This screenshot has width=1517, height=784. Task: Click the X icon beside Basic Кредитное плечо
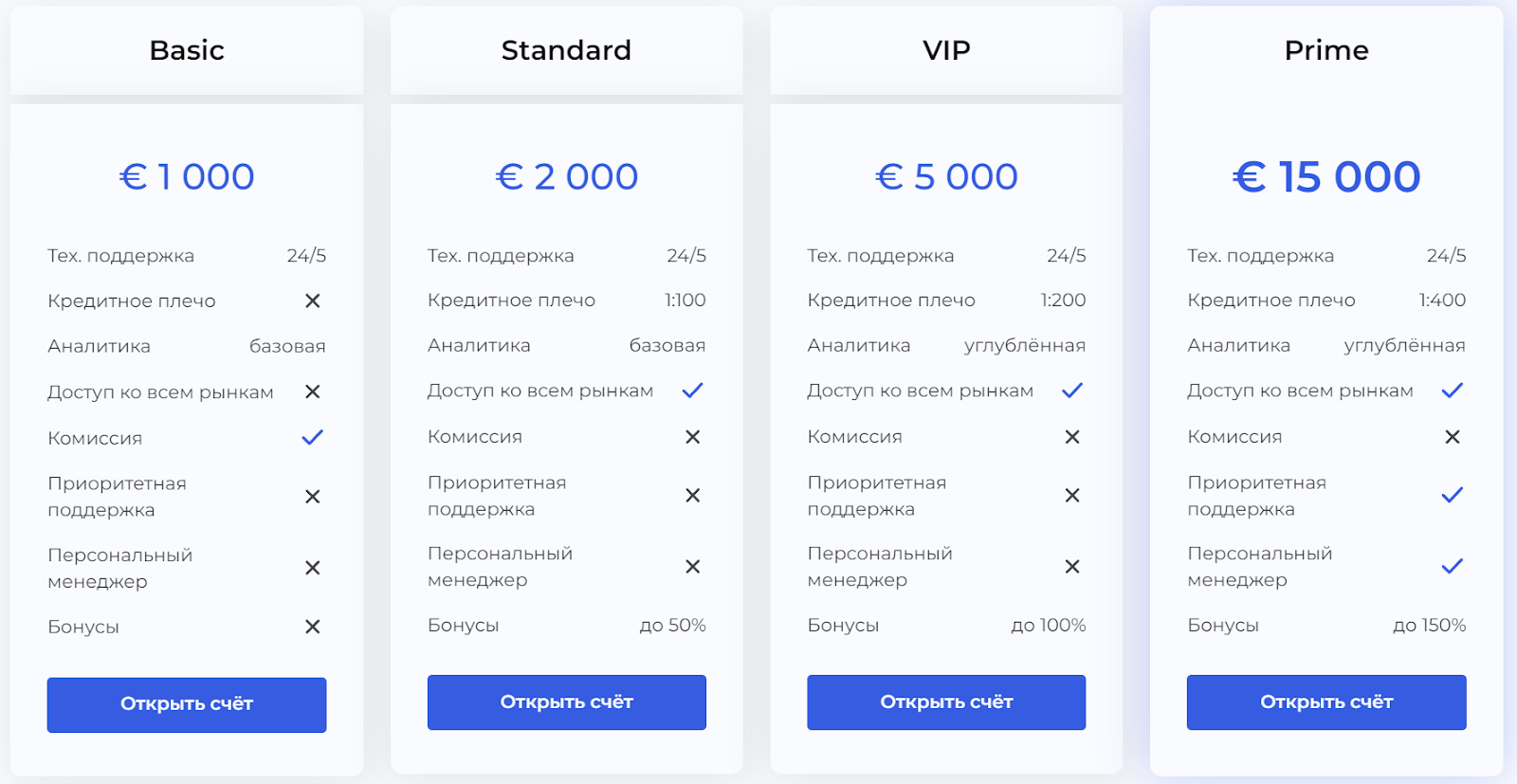coord(312,301)
